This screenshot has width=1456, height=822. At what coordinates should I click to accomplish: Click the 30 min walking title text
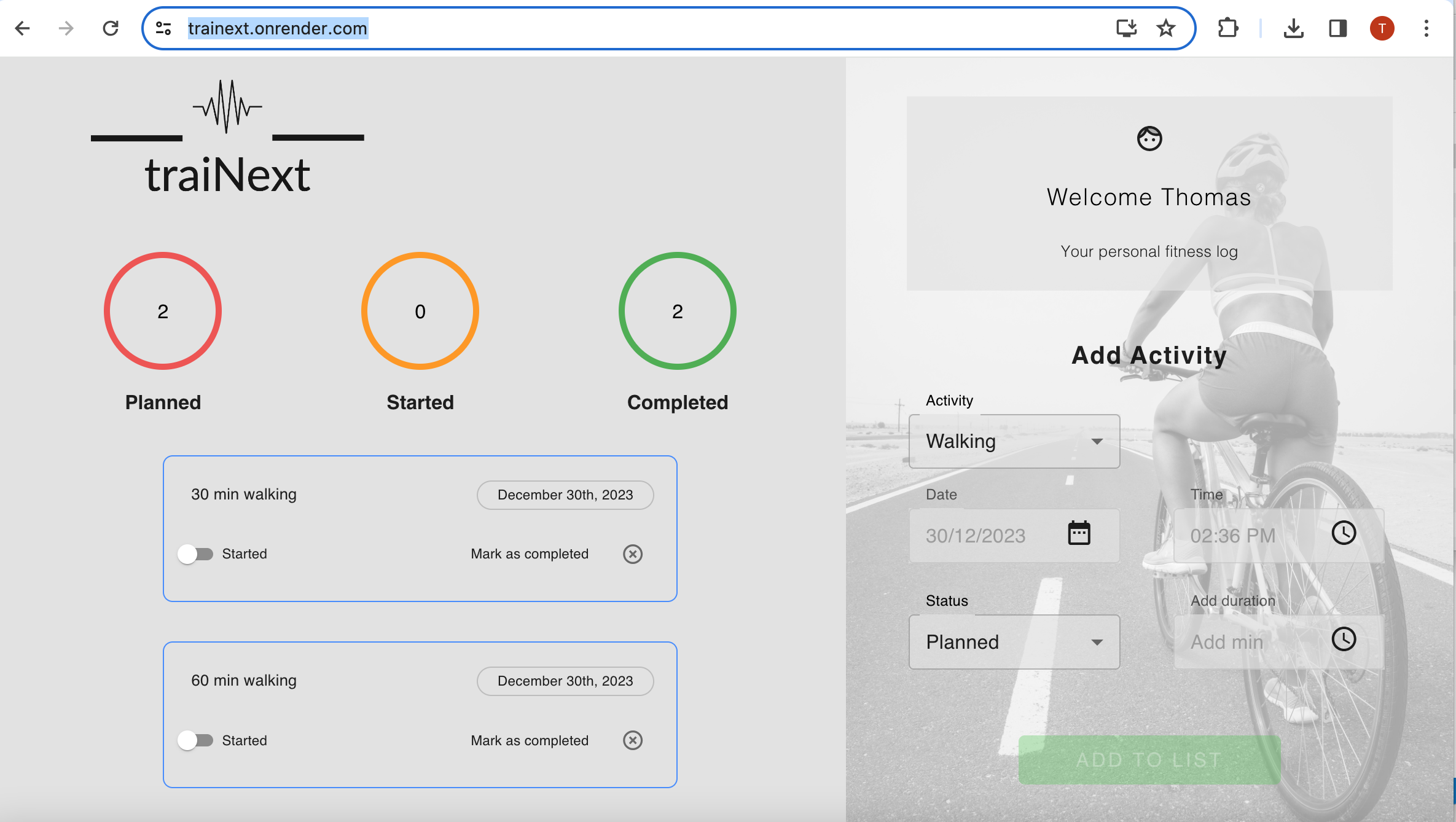tap(244, 495)
